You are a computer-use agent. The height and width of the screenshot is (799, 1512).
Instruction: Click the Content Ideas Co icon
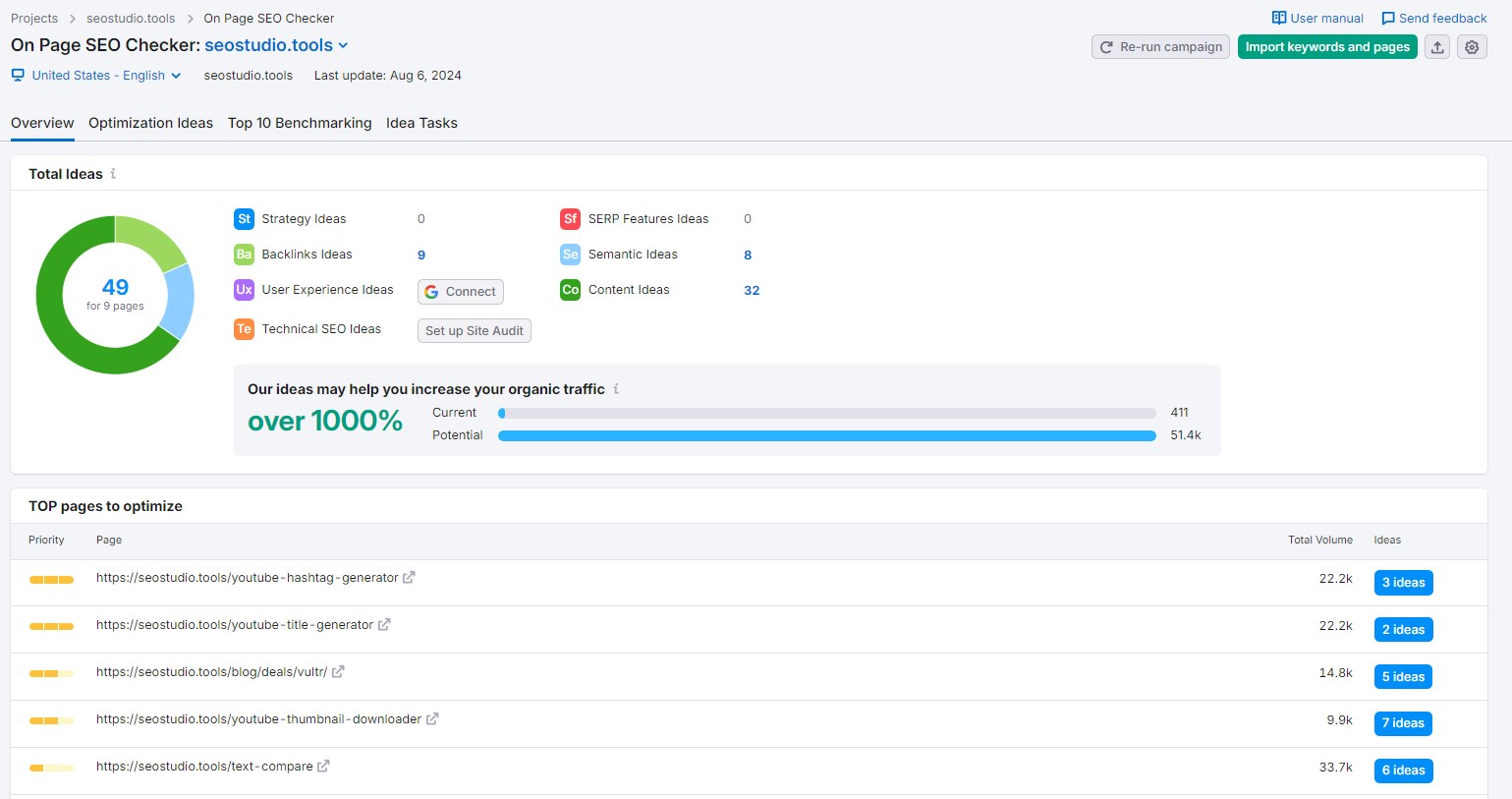tap(571, 290)
